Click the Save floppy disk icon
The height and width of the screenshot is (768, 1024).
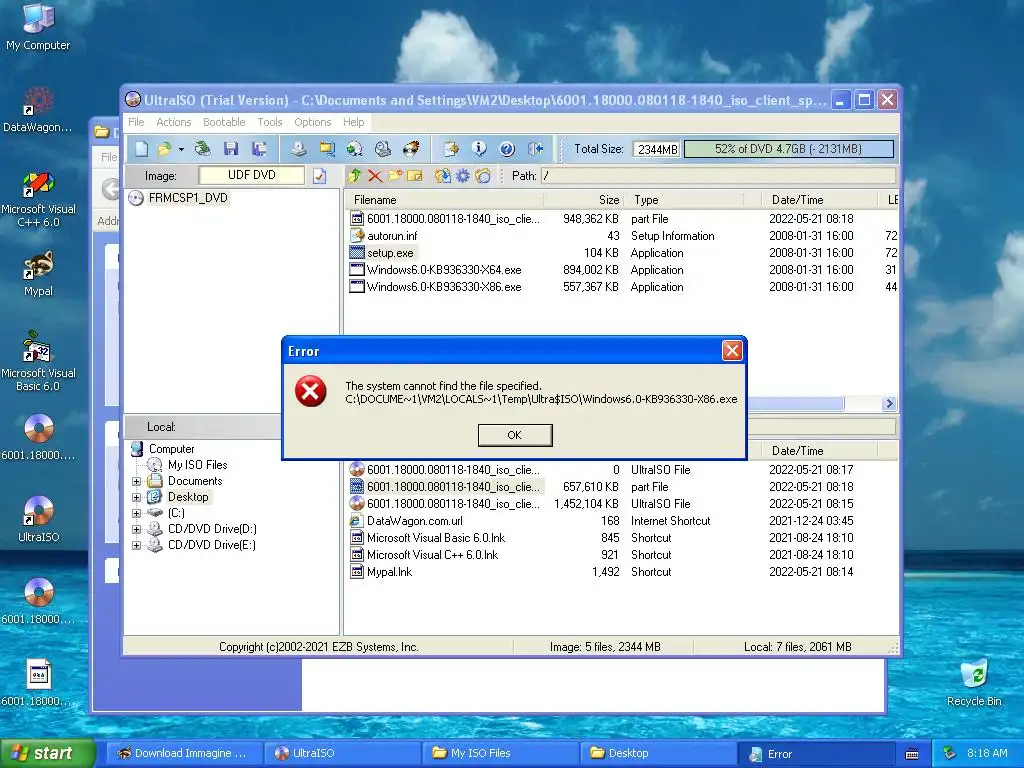point(231,149)
